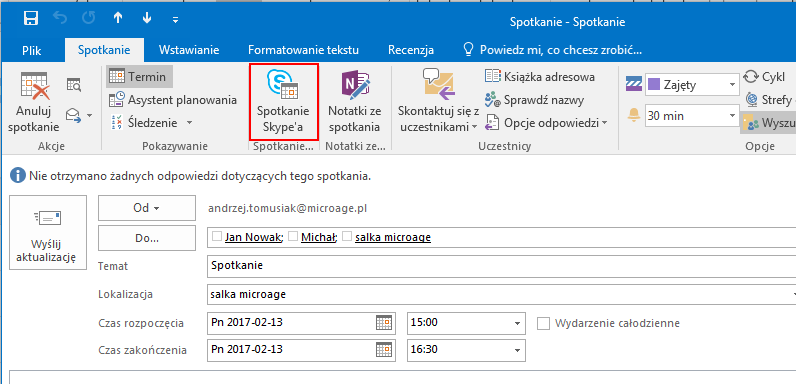This screenshot has width=796, height=384.
Task: Click the striped show-as status icon
Action: [634, 84]
